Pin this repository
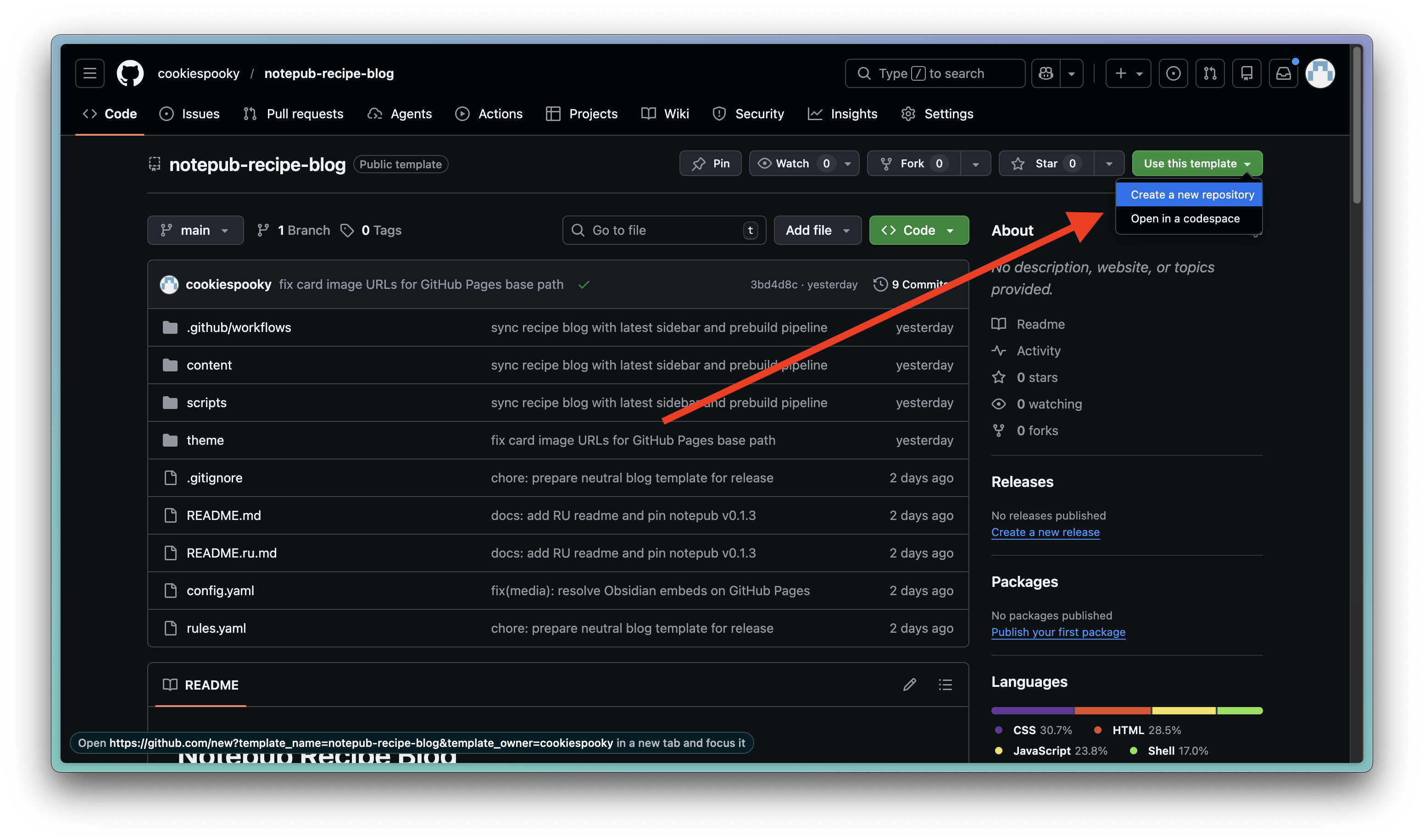 click(711, 164)
